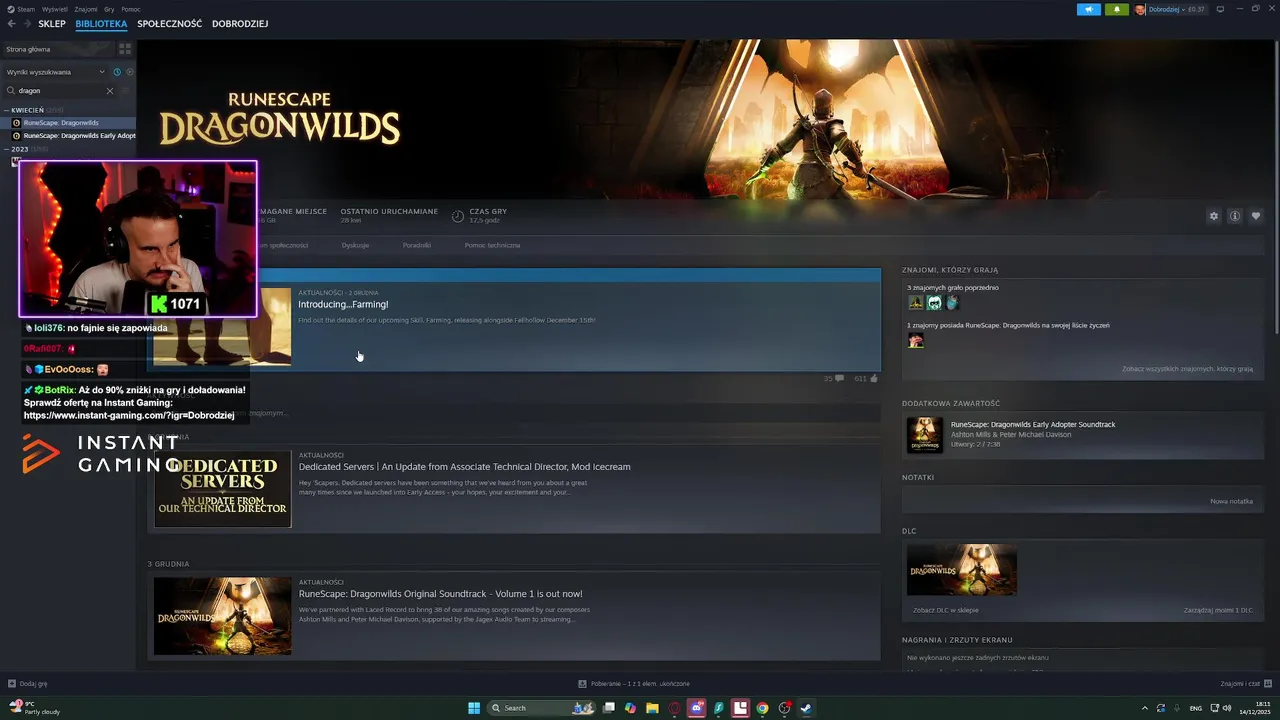Image resolution: width=1280 pixels, height=720 pixels.
Task: Open Discord taskbar icon
Action: [x=696, y=708]
